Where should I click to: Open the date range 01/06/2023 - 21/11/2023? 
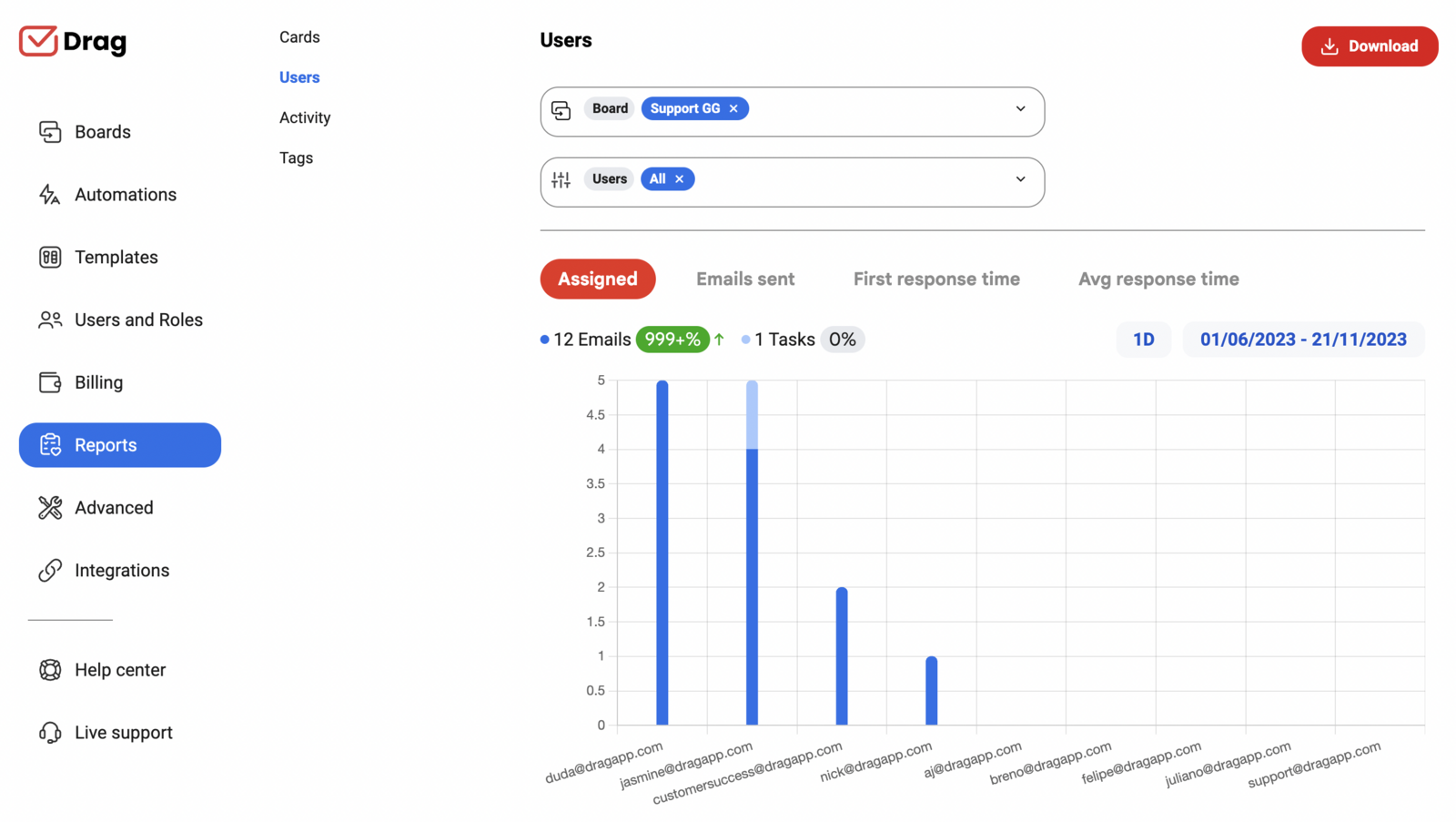1303,340
